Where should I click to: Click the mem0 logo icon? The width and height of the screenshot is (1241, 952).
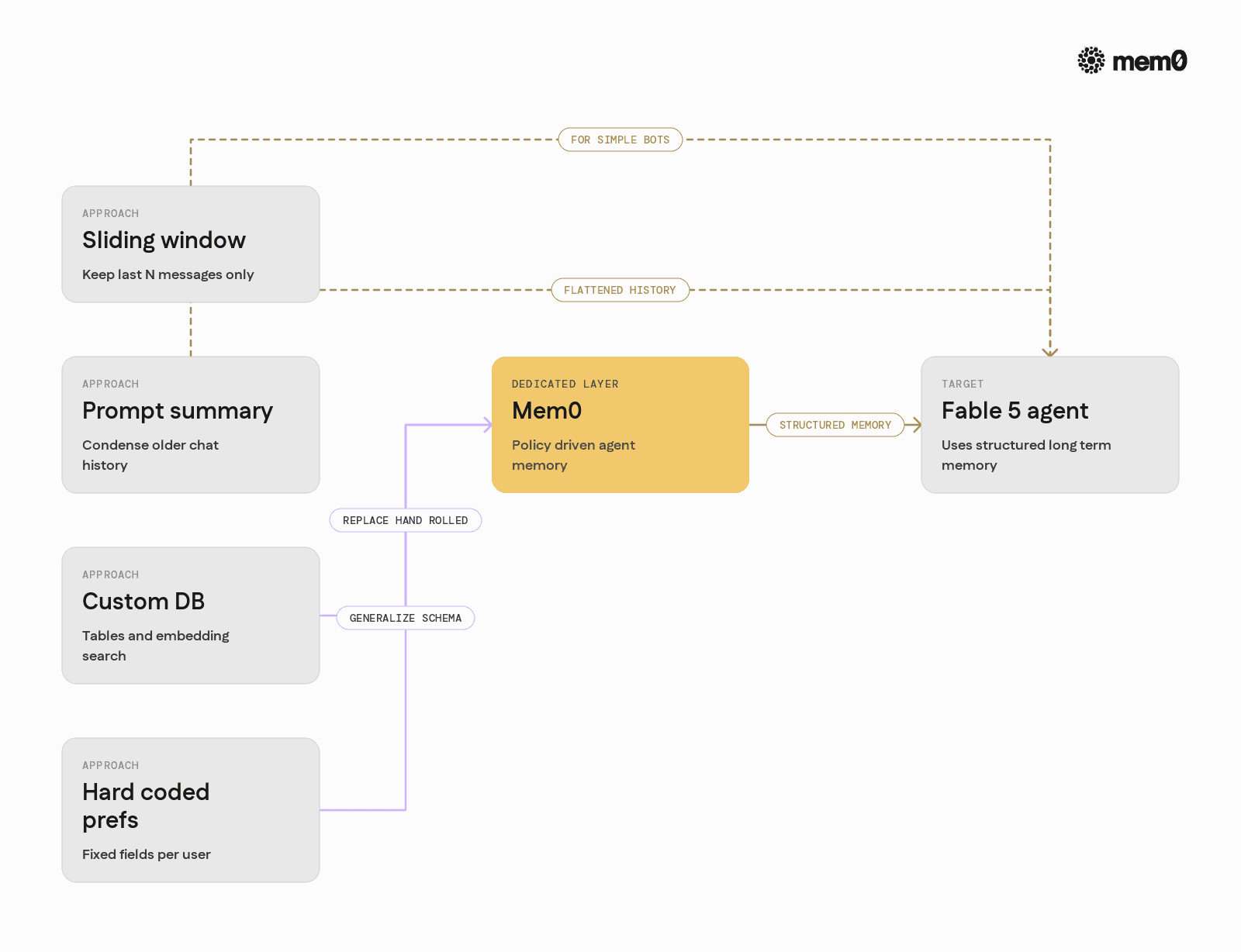click(1091, 60)
